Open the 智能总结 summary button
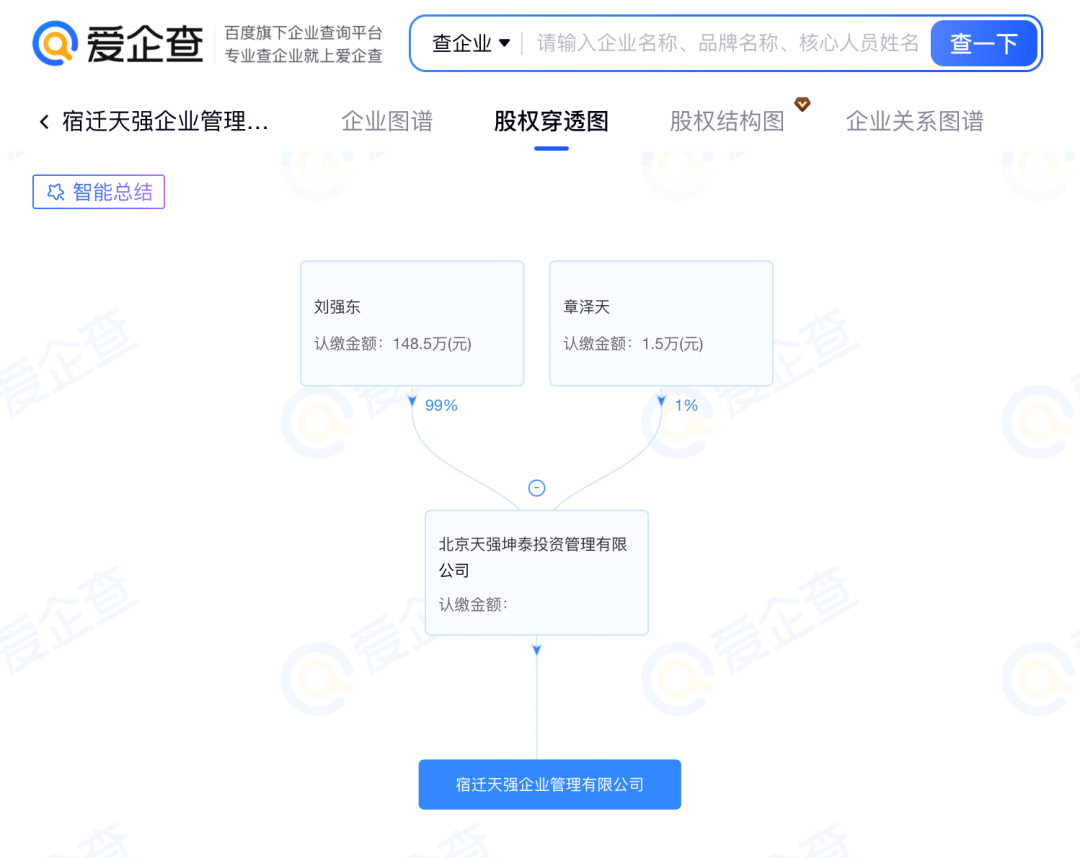This screenshot has width=1080, height=858. point(99,192)
